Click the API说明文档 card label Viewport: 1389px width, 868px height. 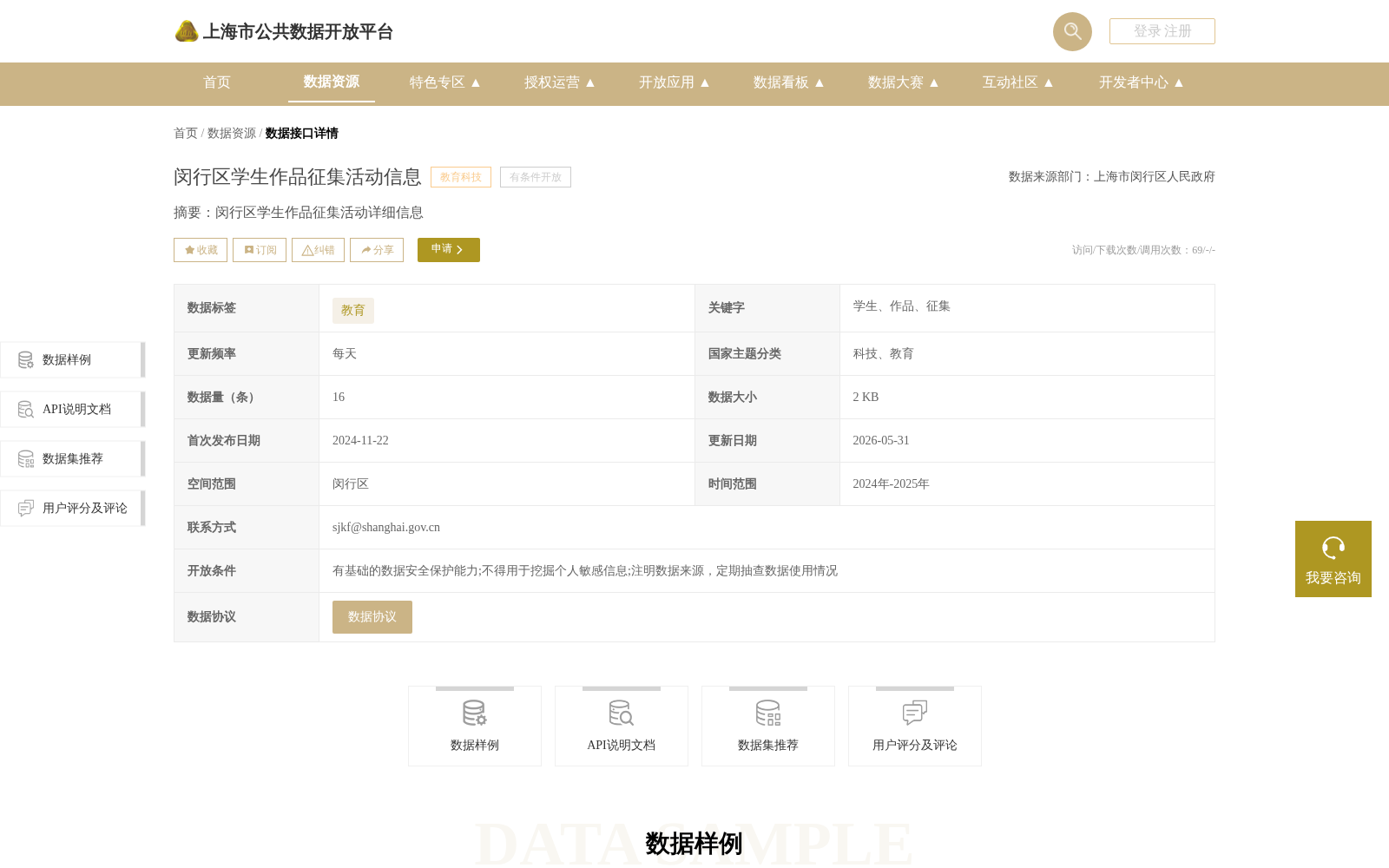tap(622, 746)
